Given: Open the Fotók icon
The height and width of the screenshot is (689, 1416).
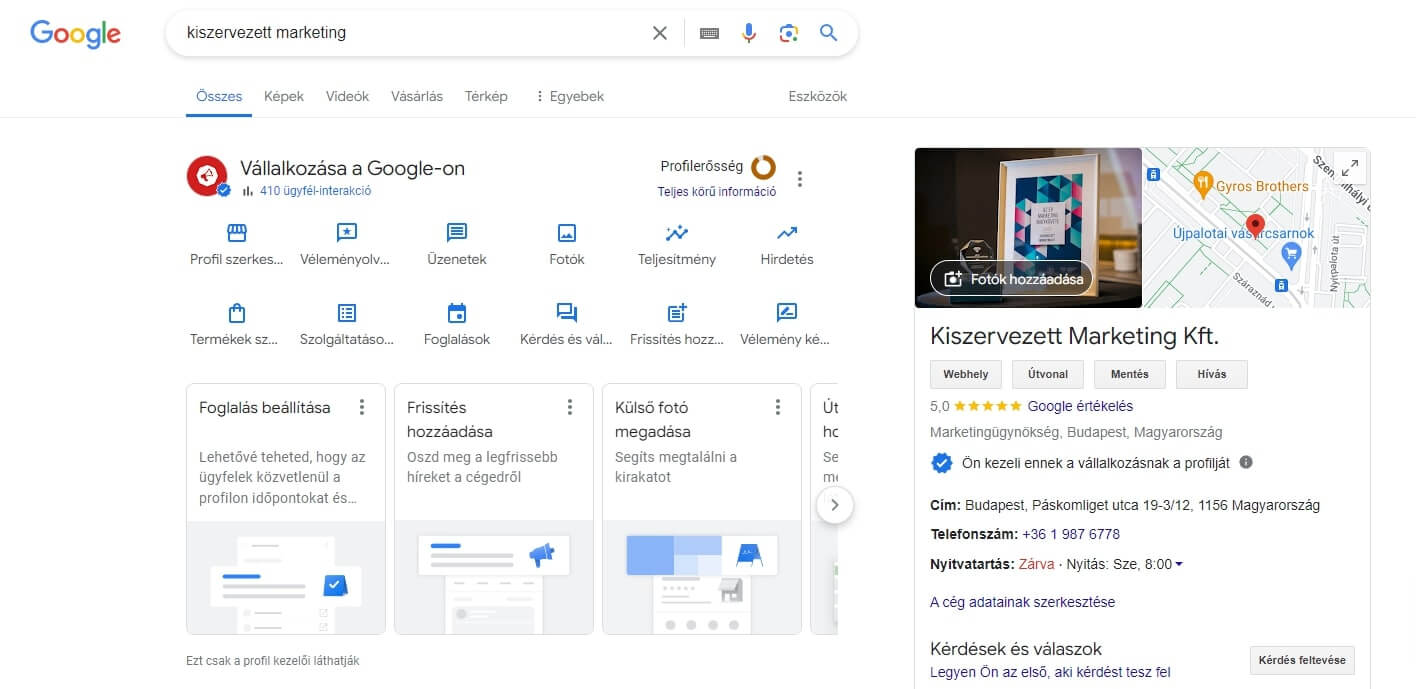Looking at the screenshot, I should click(x=567, y=233).
